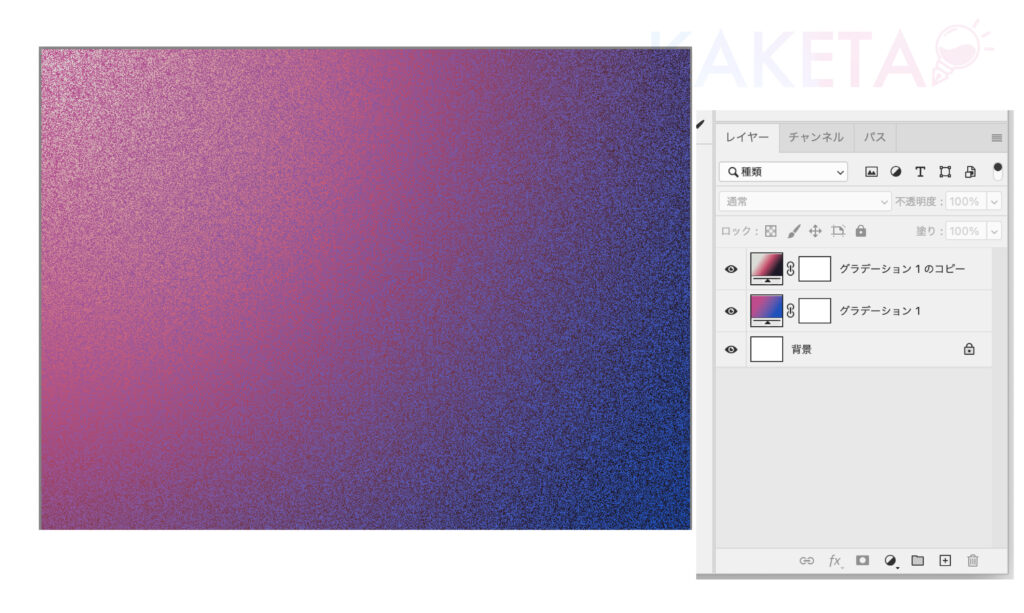
Task: Click the type layer filter icon
Action: coord(920,172)
